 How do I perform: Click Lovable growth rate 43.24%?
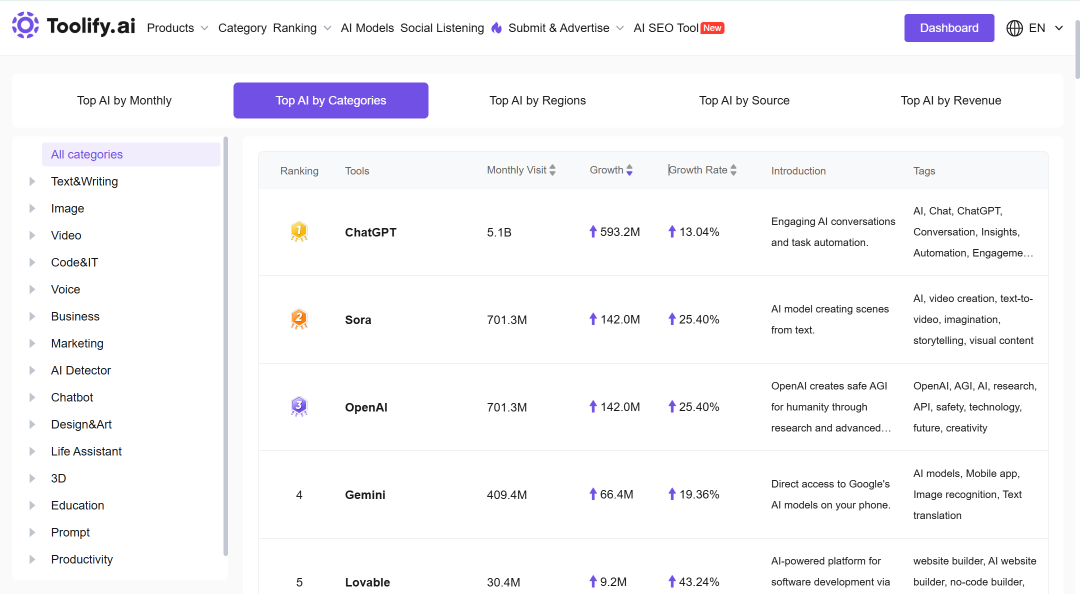[698, 582]
